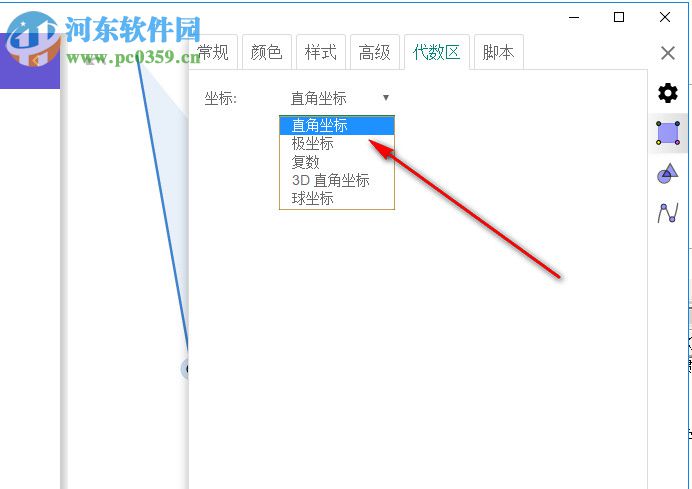The height and width of the screenshot is (489, 692).
Task: Close the properties panel with X
Action: [x=668, y=53]
